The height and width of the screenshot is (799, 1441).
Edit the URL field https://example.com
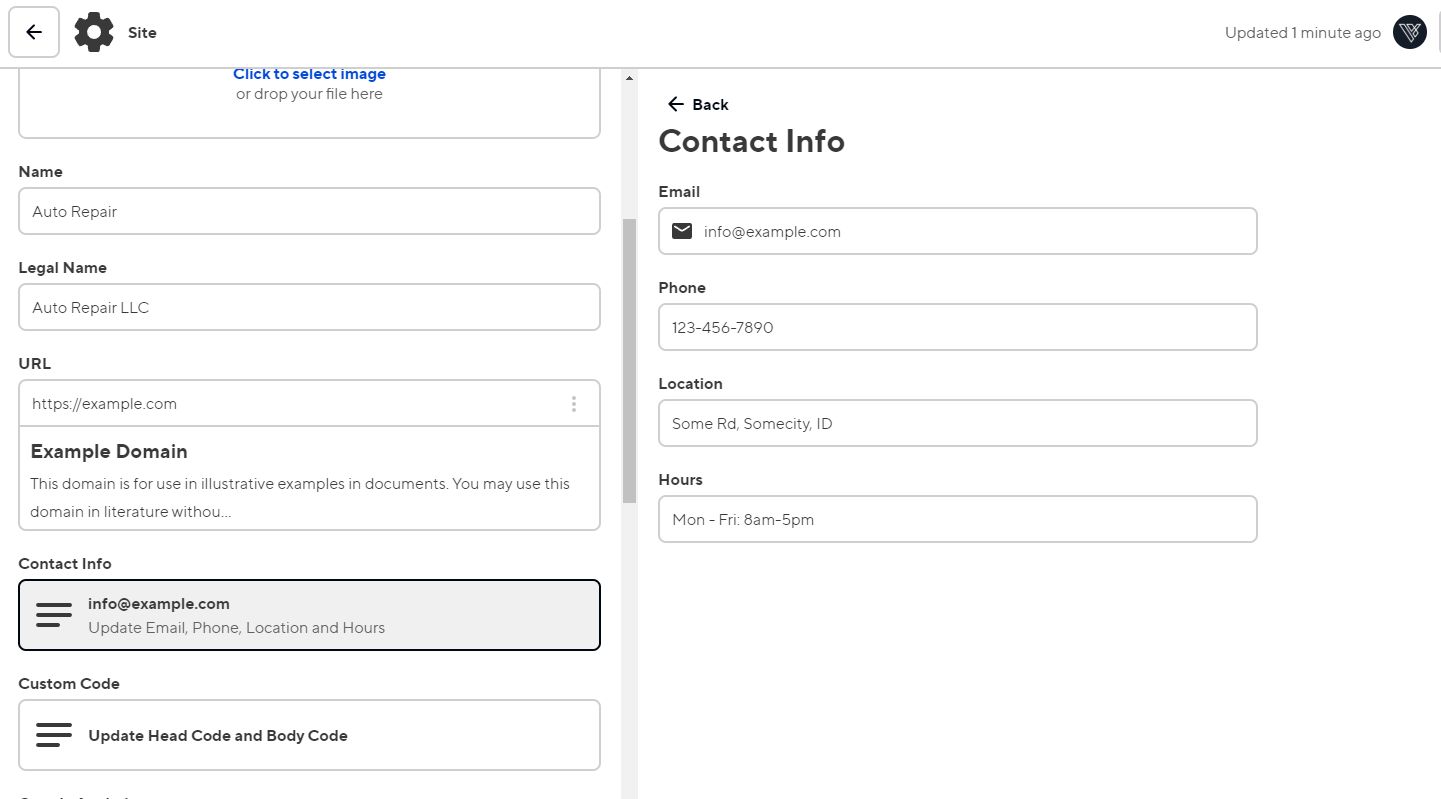[x=290, y=404]
